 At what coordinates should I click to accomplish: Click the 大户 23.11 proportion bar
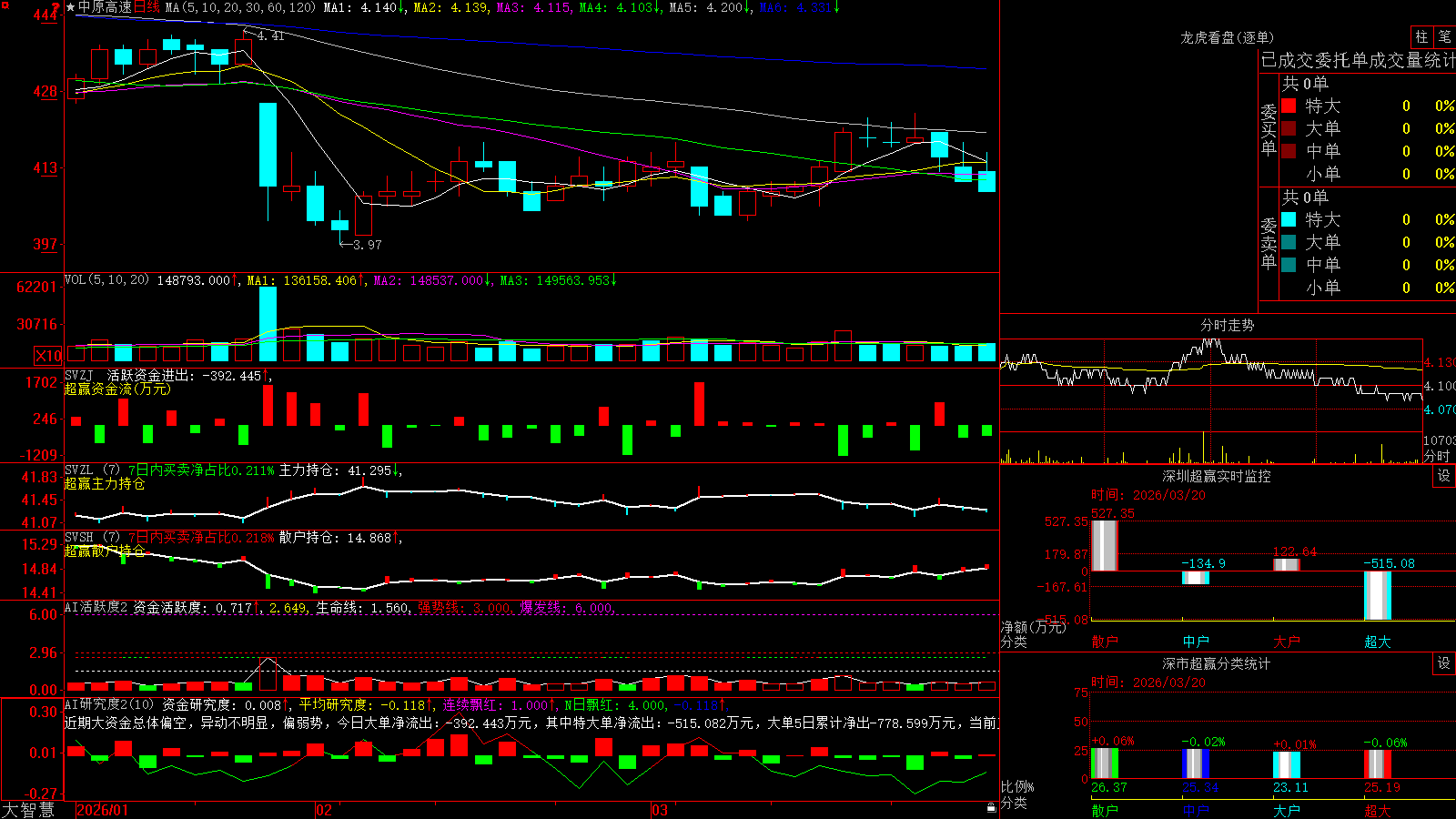[x=1287, y=765]
